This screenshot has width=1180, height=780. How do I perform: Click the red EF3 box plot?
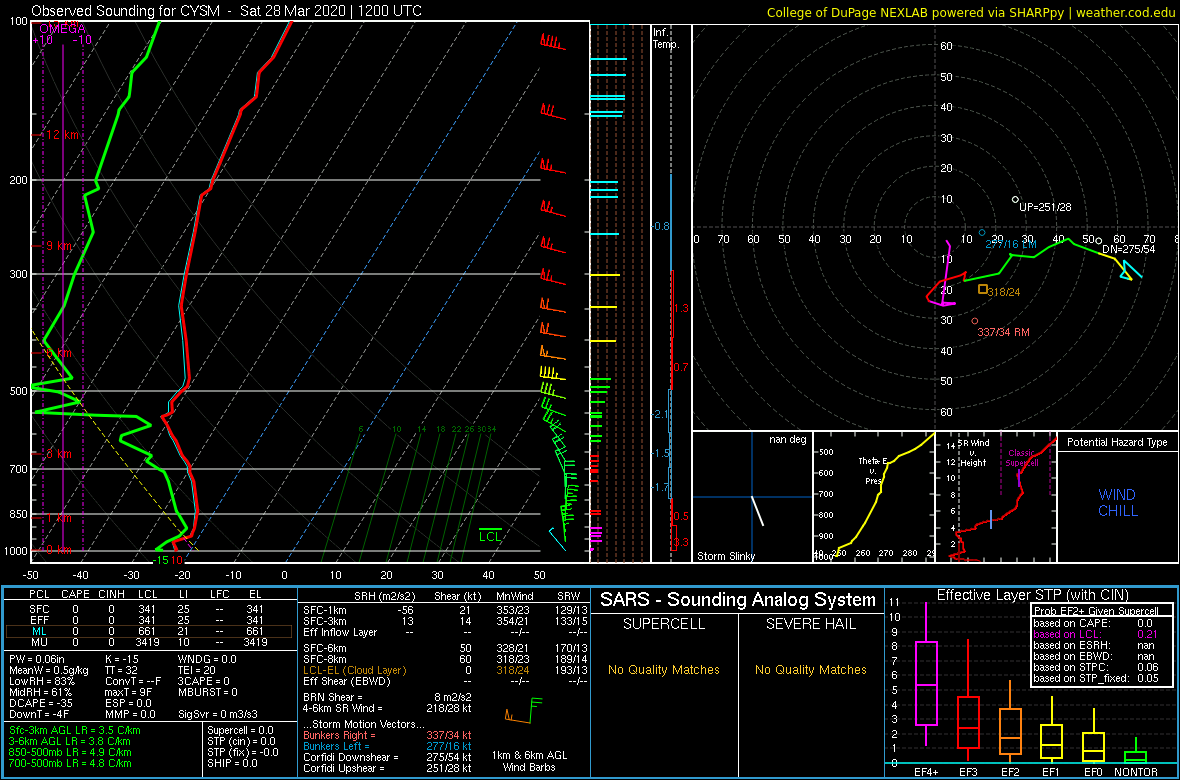(968, 698)
